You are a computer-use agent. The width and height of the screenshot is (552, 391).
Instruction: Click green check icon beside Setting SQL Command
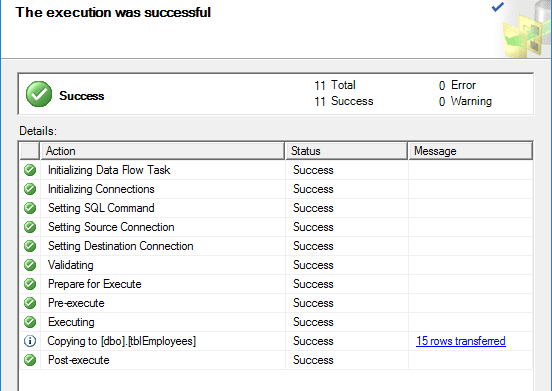click(x=30, y=208)
